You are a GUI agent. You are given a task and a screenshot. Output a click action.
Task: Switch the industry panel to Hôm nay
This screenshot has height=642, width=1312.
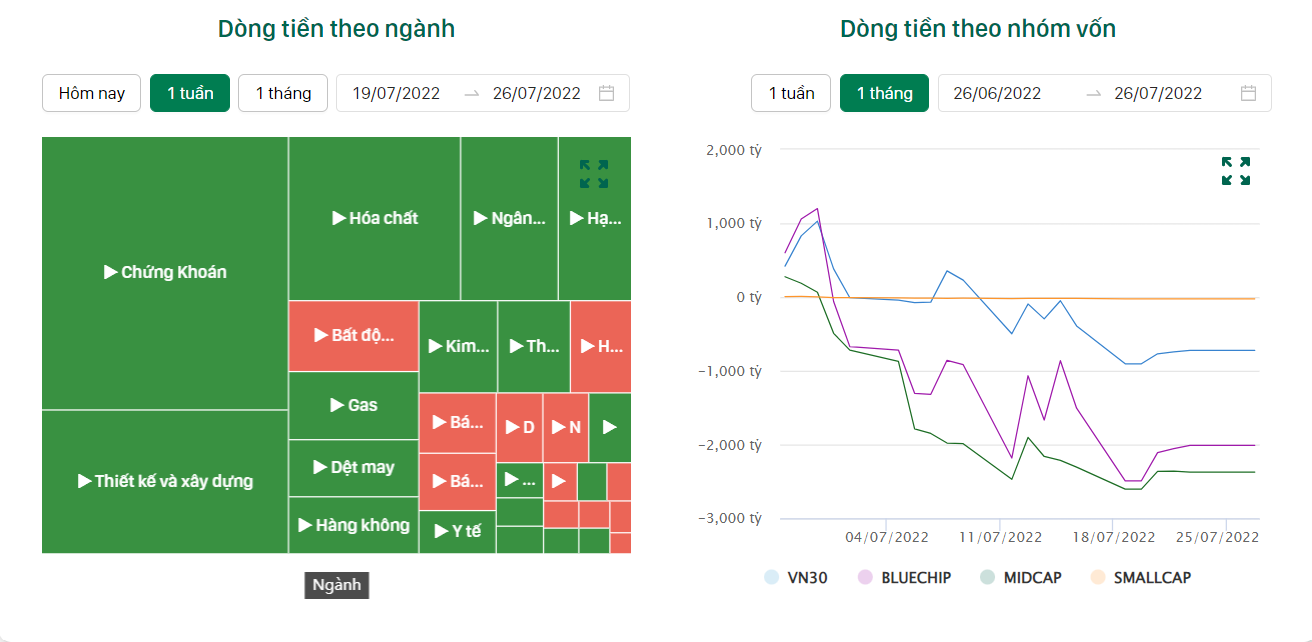click(92, 93)
